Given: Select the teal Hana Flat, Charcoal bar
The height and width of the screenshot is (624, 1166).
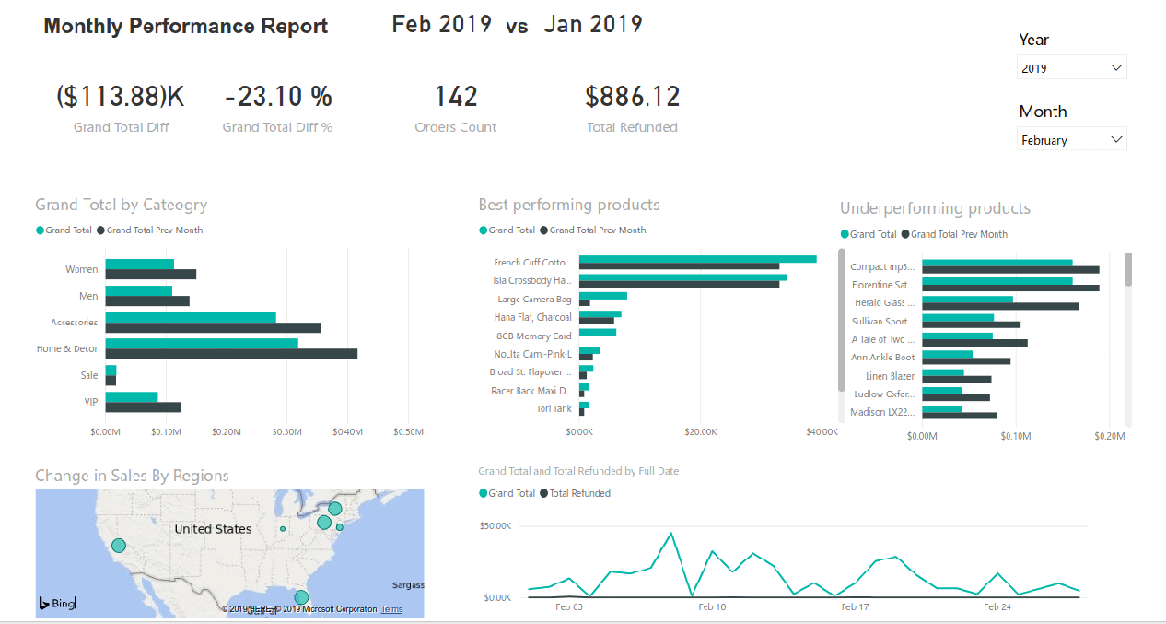Looking at the screenshot, I should pyautogui.click(x=600, y=314).
